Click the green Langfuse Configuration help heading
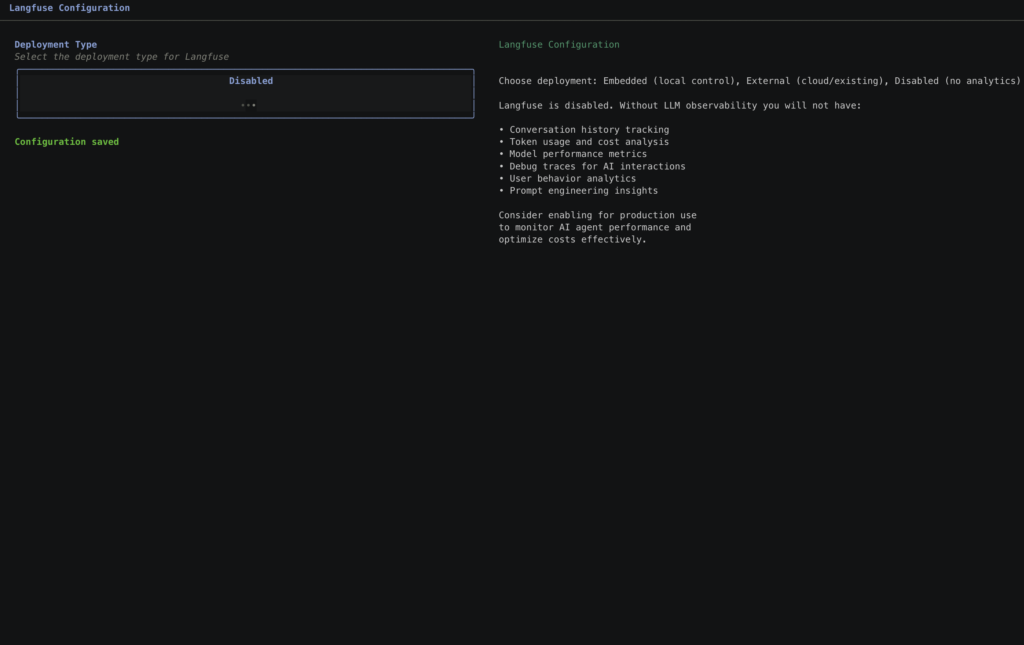 (558, 45)
